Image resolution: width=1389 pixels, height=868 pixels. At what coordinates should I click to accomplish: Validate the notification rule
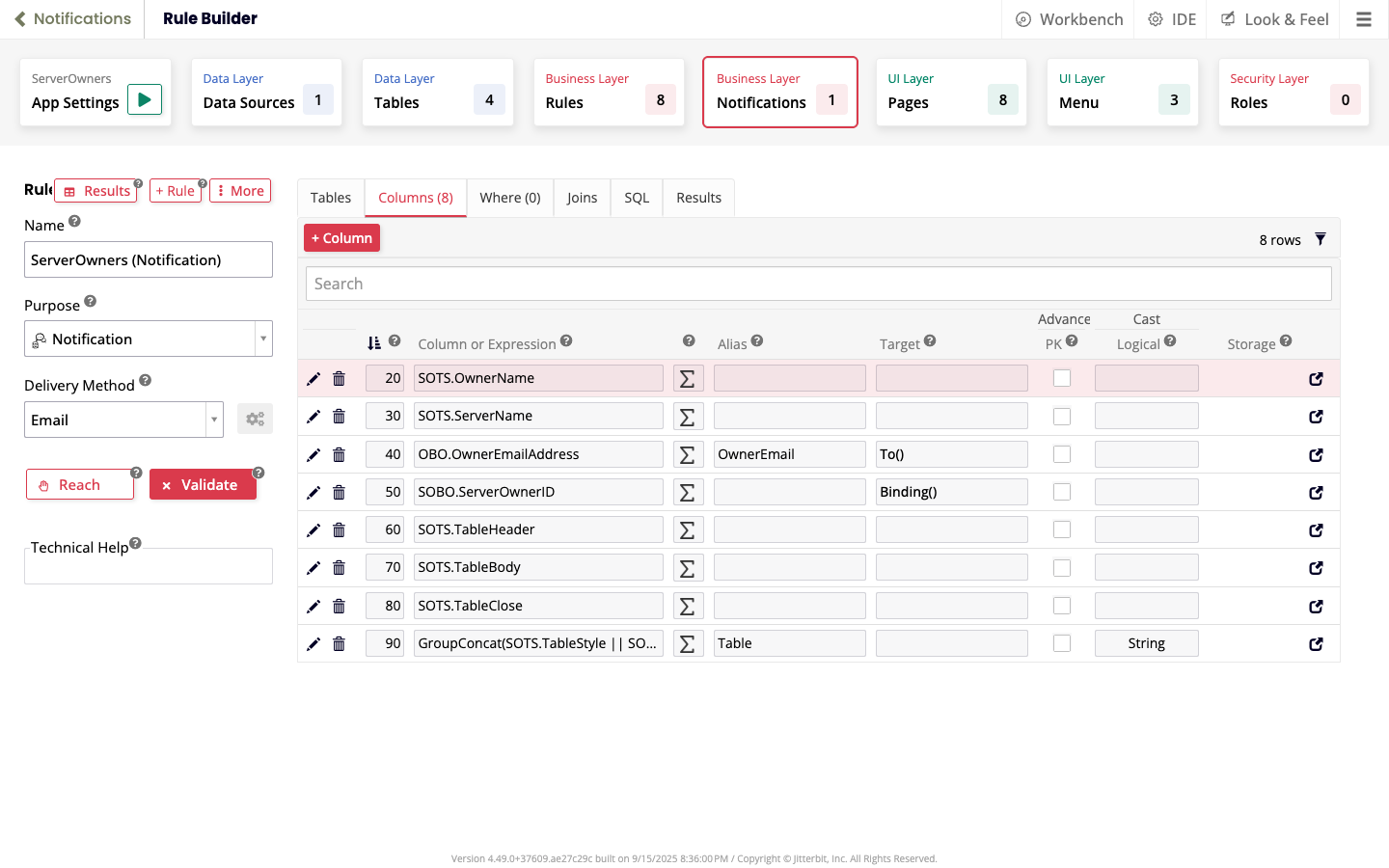(x=203, y=484)
